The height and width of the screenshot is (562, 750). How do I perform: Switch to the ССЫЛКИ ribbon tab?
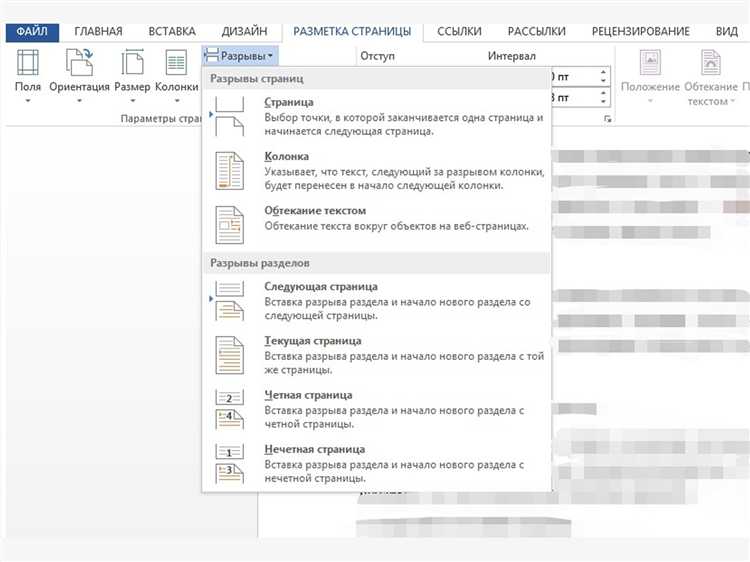459,32
